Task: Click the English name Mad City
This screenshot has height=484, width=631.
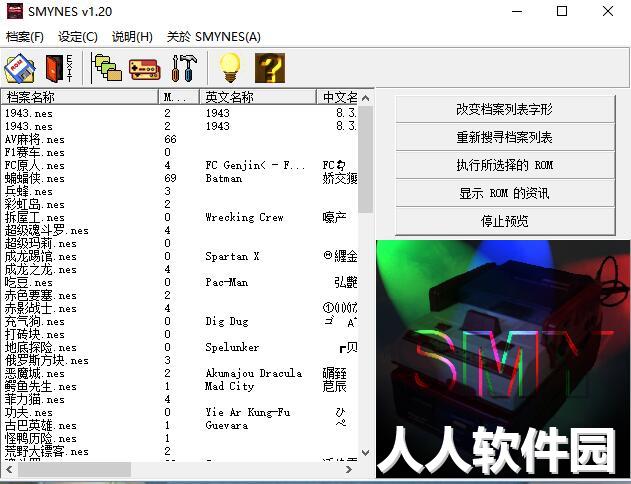Action: coord(229,386)
